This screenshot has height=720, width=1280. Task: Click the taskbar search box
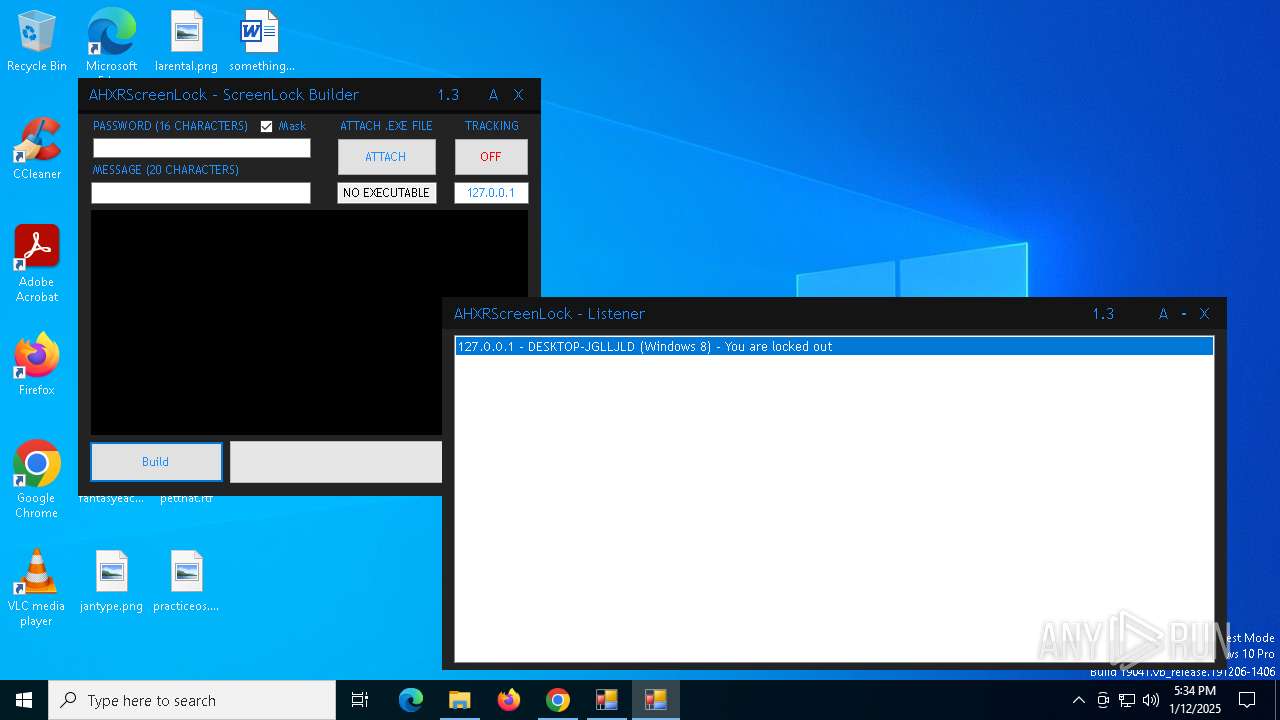192,700
